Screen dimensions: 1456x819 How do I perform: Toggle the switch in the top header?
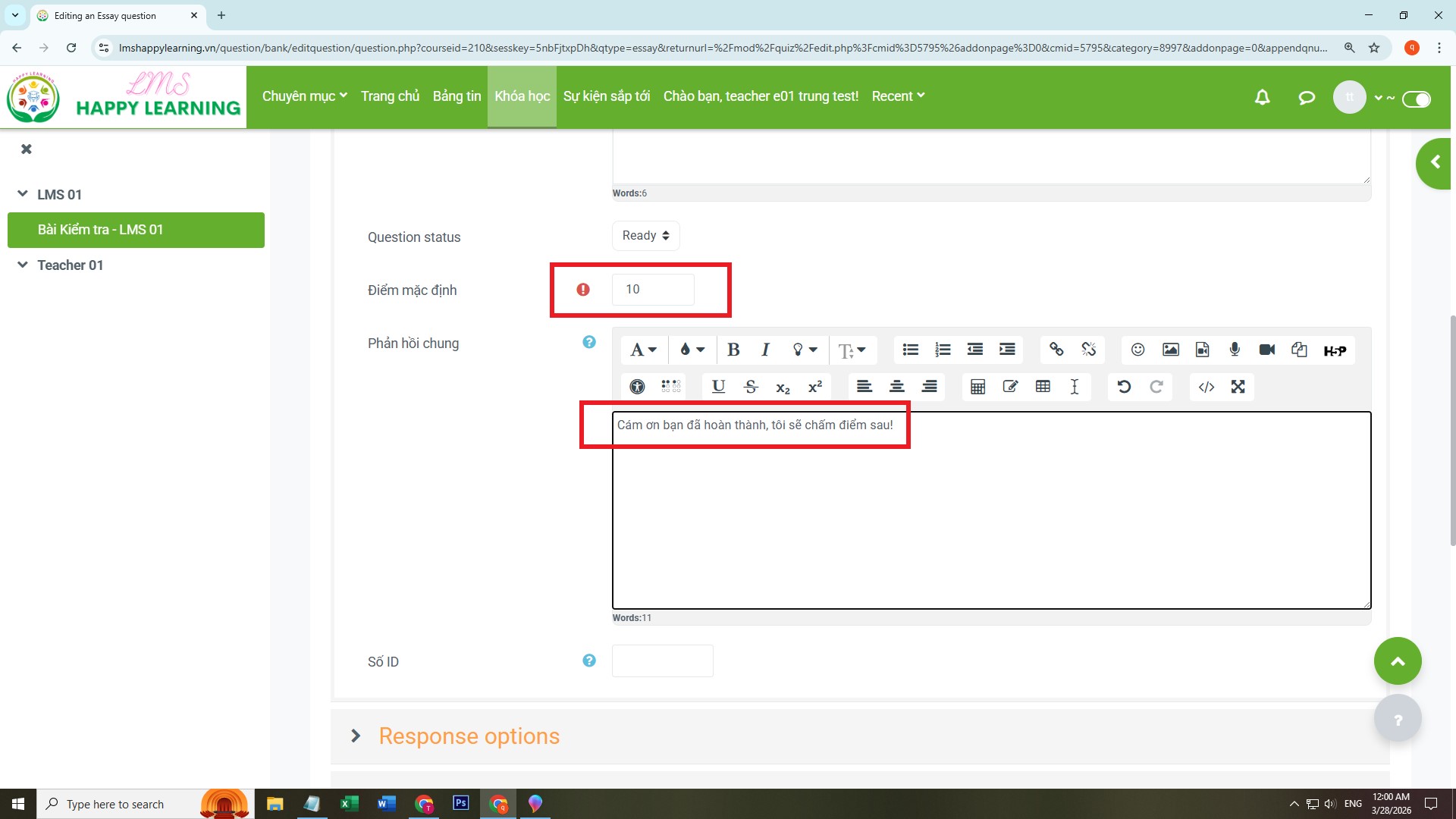coord(1416,99)
